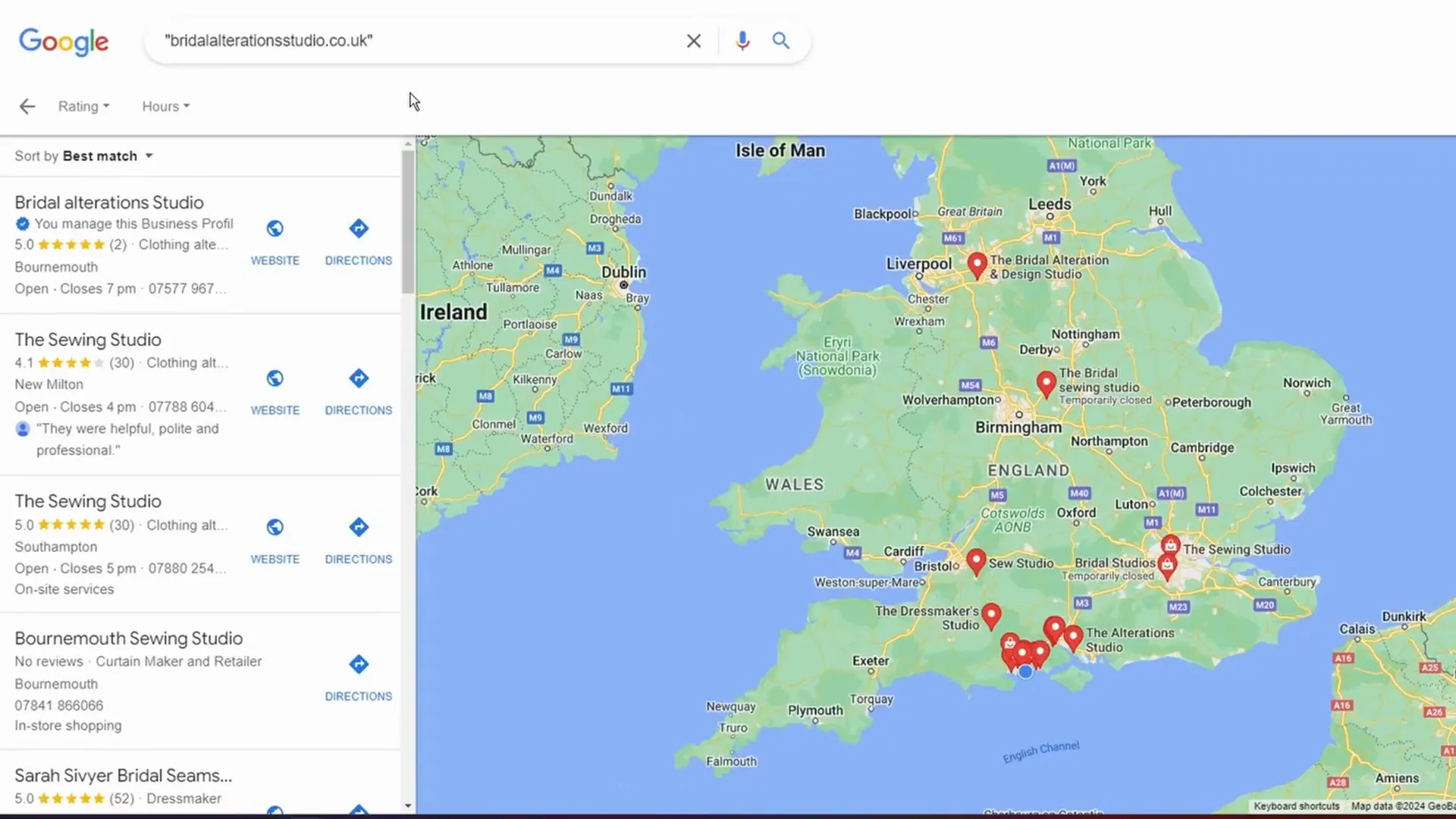Click the review quote "They were helpful, polite"
The width and height of the screenshot is (1456, 819).
pos(127,440)
